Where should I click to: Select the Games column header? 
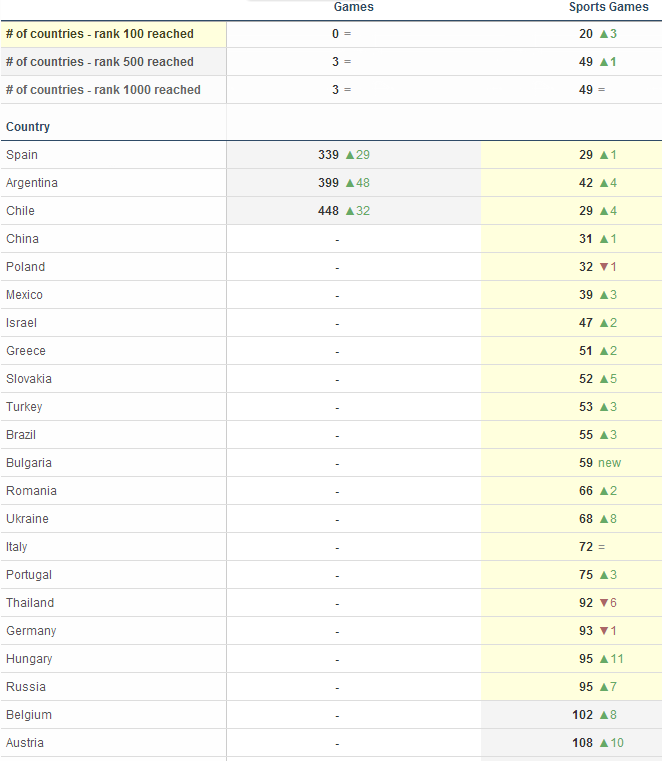[x=354, y=7]
